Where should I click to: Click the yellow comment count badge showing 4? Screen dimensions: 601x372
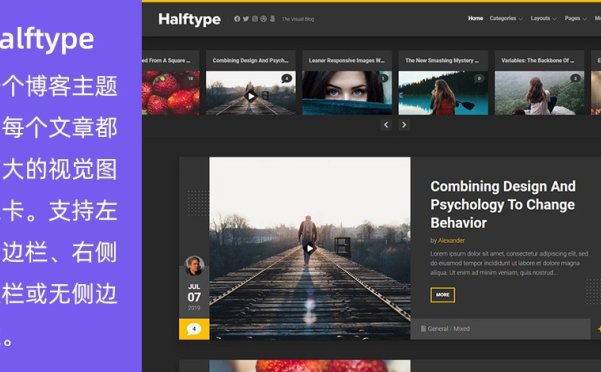click(194, 329)
